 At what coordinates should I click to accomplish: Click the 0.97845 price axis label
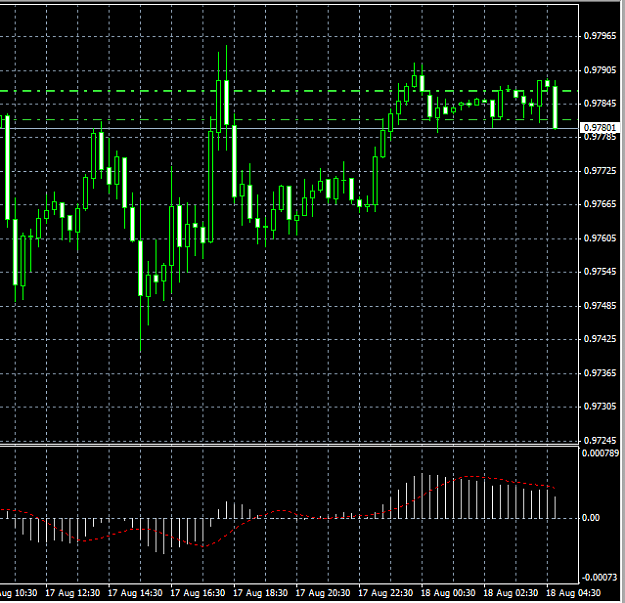pyautogui.click(x=599, y=104)
